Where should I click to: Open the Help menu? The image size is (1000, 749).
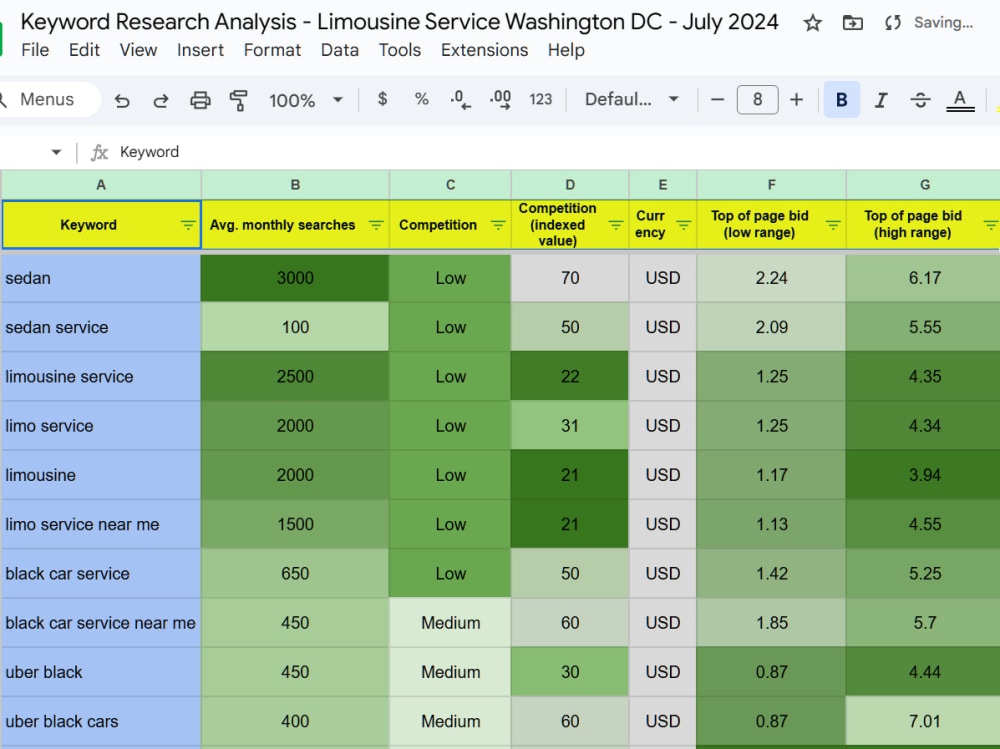pos(566,50)
